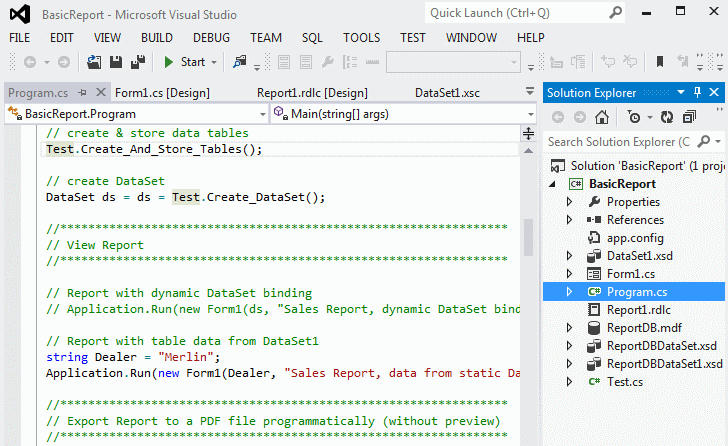Image resolution: width=728 pixels, height=446 pixels.
Task: Expand the Properties node
Action: (570, 202)
